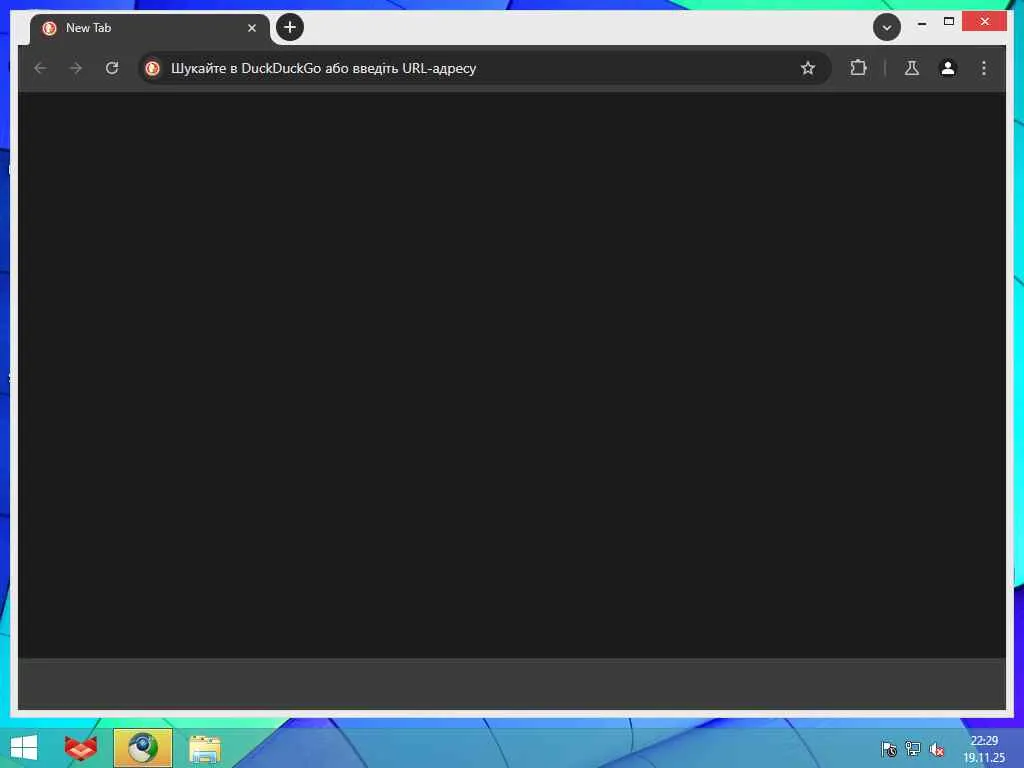The height and width of the screenshot is (768, 1024).
Task: Open the network tray icon
Action: coord(912,749)
